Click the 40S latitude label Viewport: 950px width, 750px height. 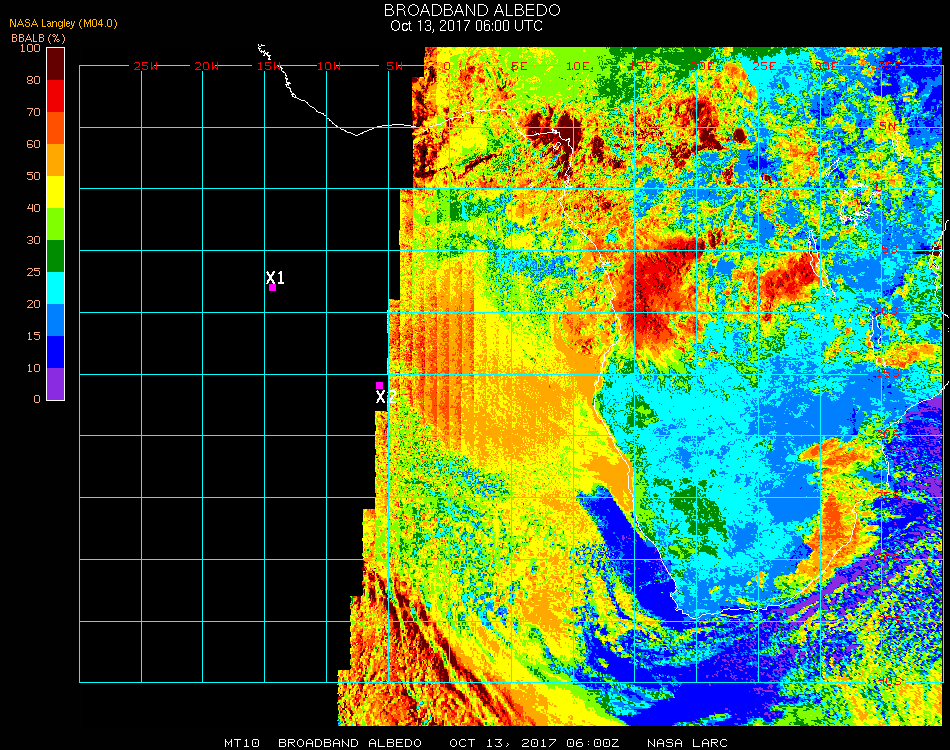click(x=889, y=682)
